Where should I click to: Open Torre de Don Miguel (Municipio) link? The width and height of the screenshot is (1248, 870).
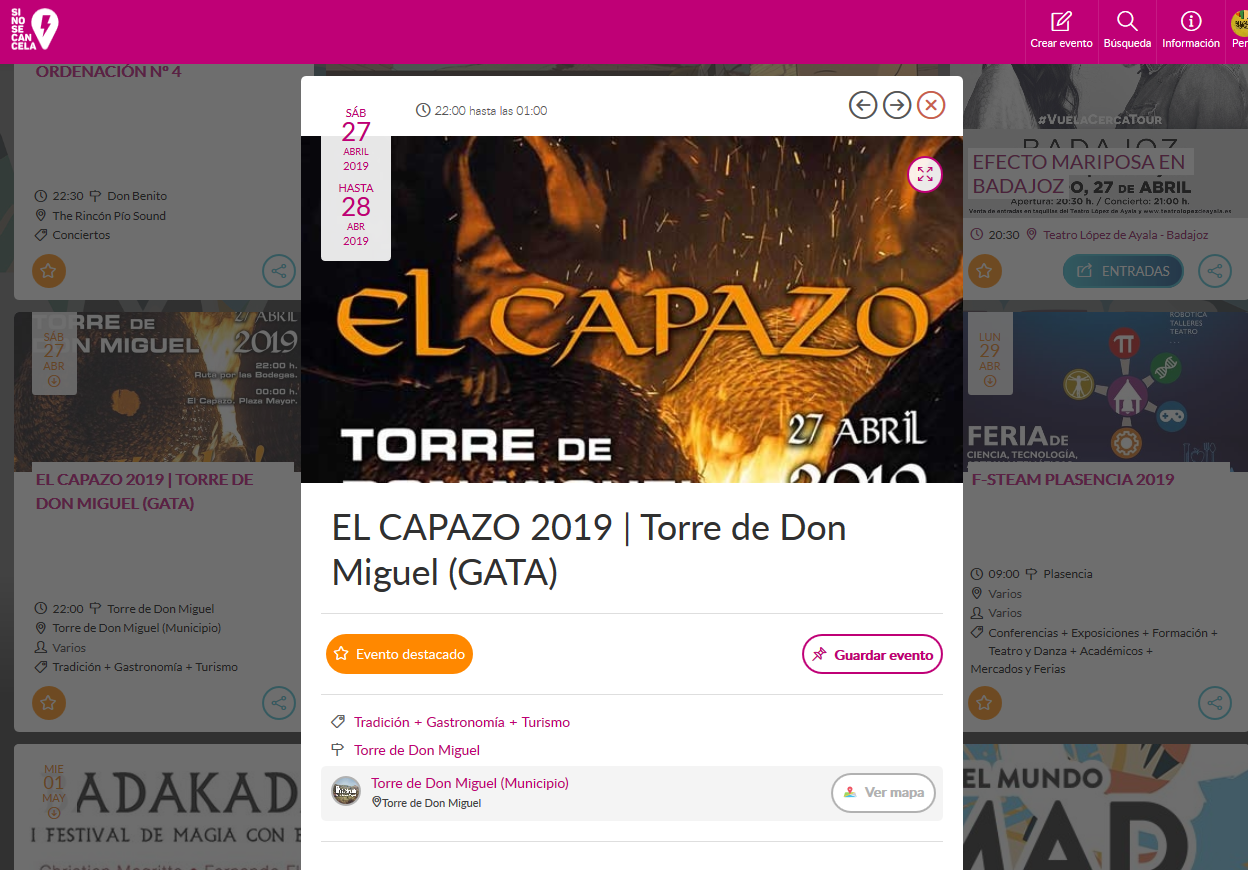click(470, 783)
